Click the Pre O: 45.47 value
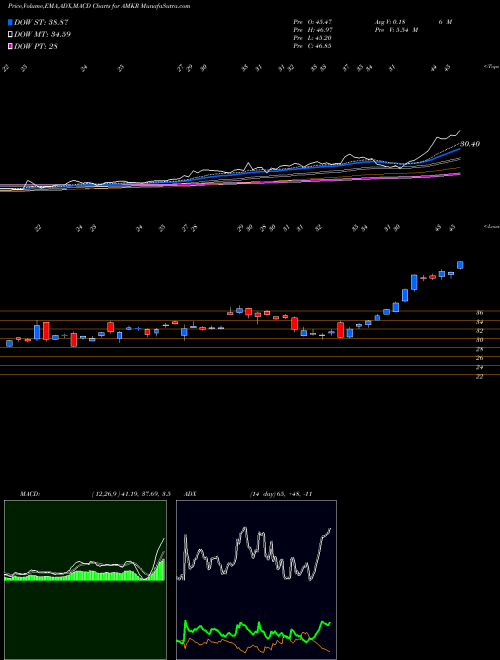The image size is (500, 660). 313,22
